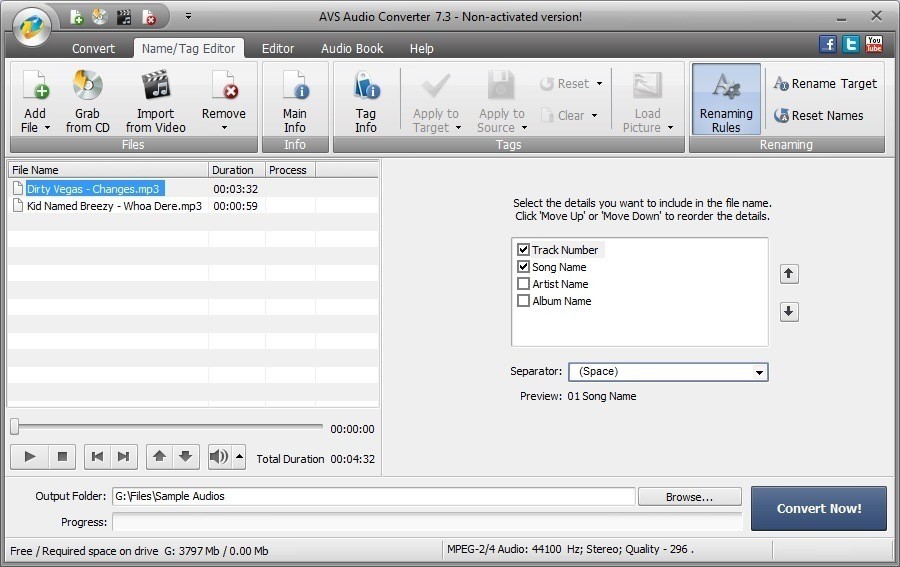The image size is (900, 567).
Task: Click Grab from CD icon
Action: point(87,86)
